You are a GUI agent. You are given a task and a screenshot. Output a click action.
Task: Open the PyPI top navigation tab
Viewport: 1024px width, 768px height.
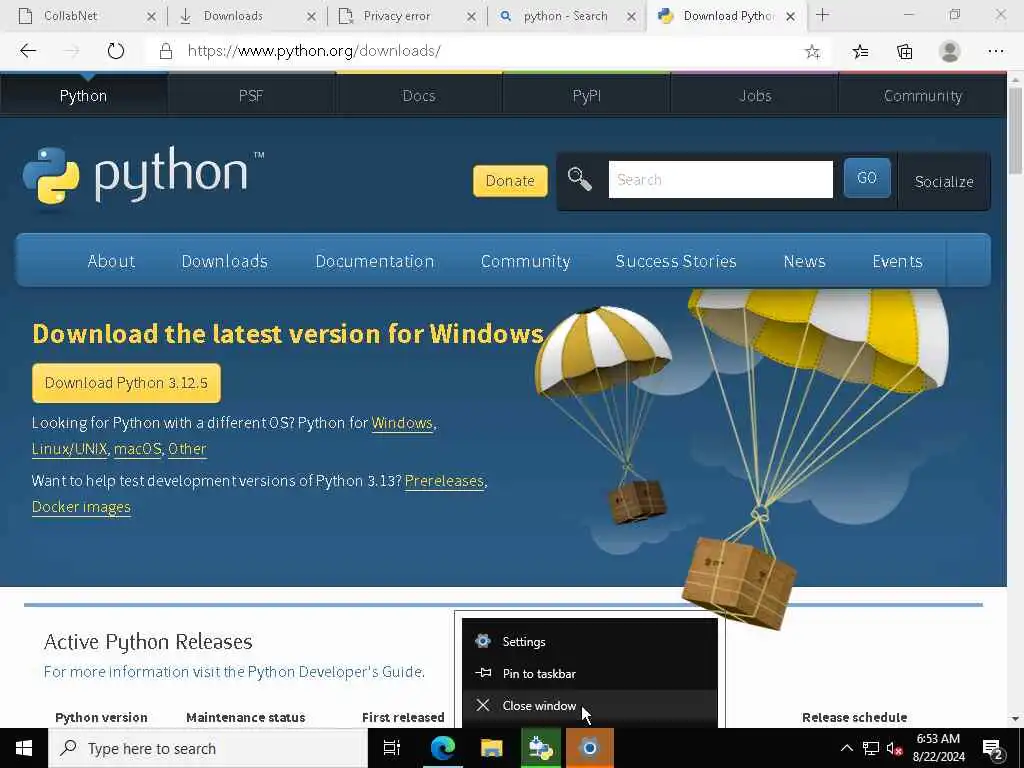(586, 95)
